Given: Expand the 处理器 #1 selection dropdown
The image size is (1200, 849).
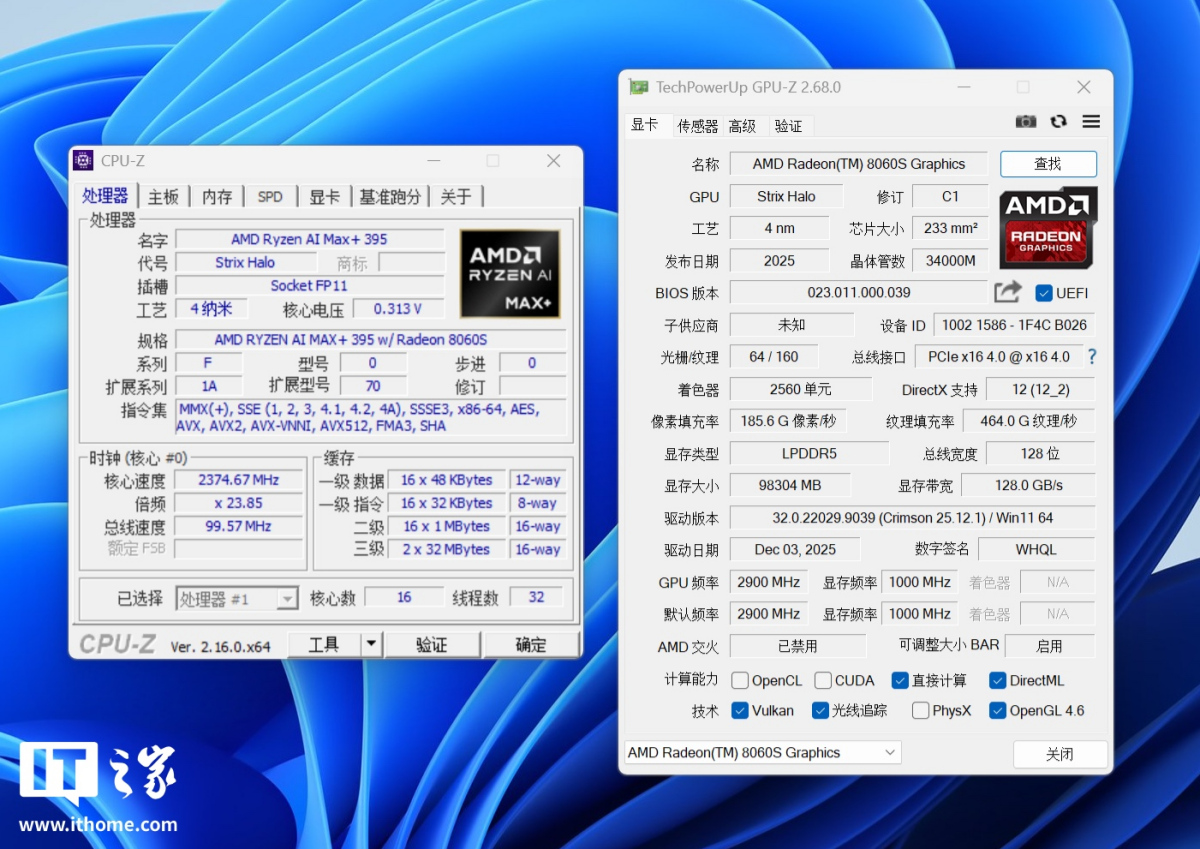Looking at the screenshot, I should [287, 599].
